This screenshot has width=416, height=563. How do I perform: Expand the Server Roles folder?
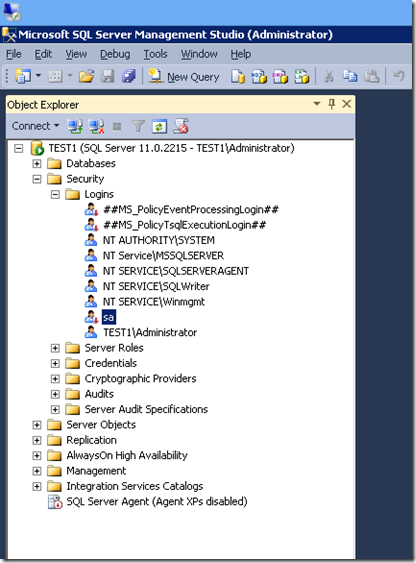[55, 348]
